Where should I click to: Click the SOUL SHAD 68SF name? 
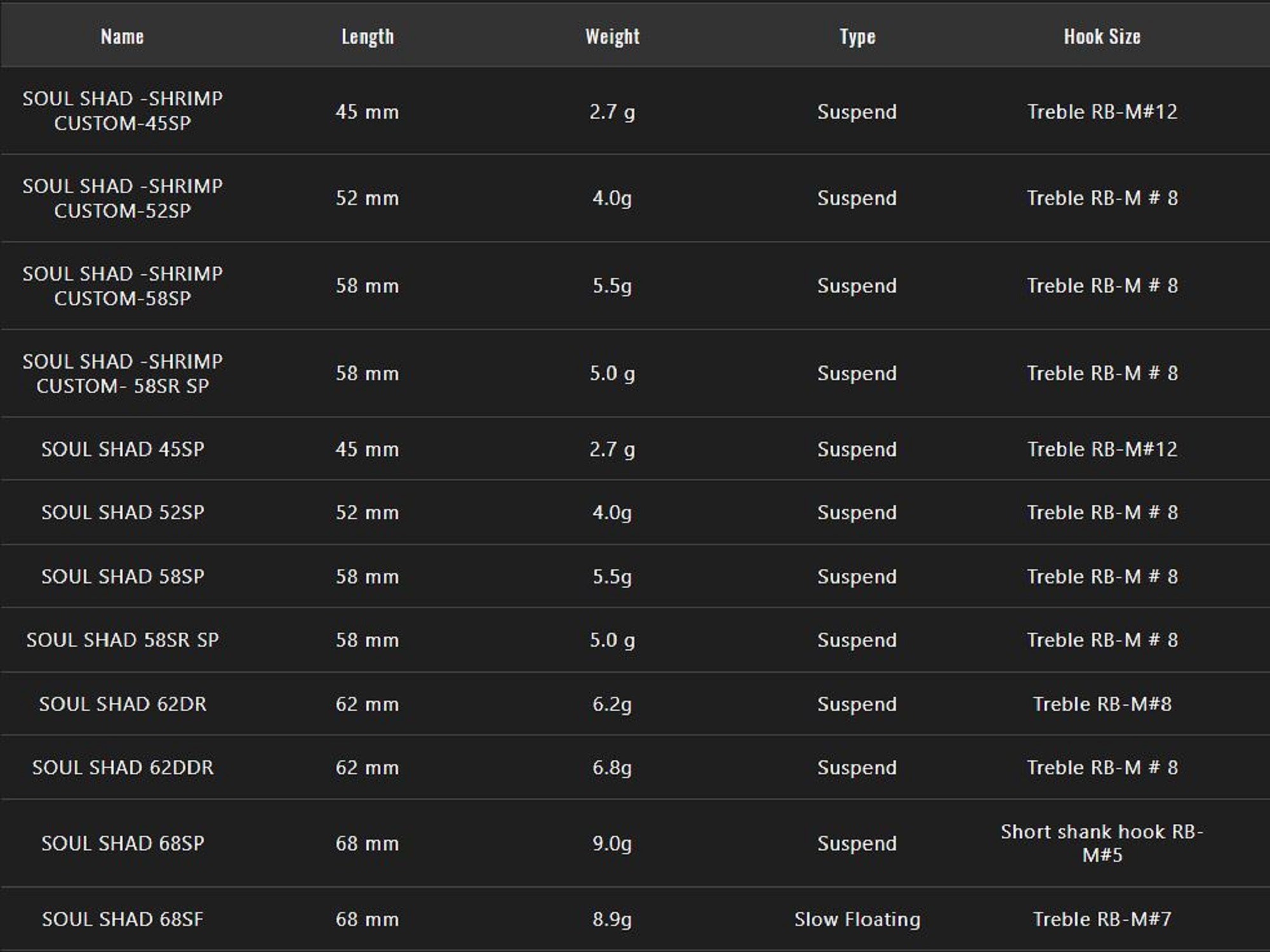click(123, 919)
